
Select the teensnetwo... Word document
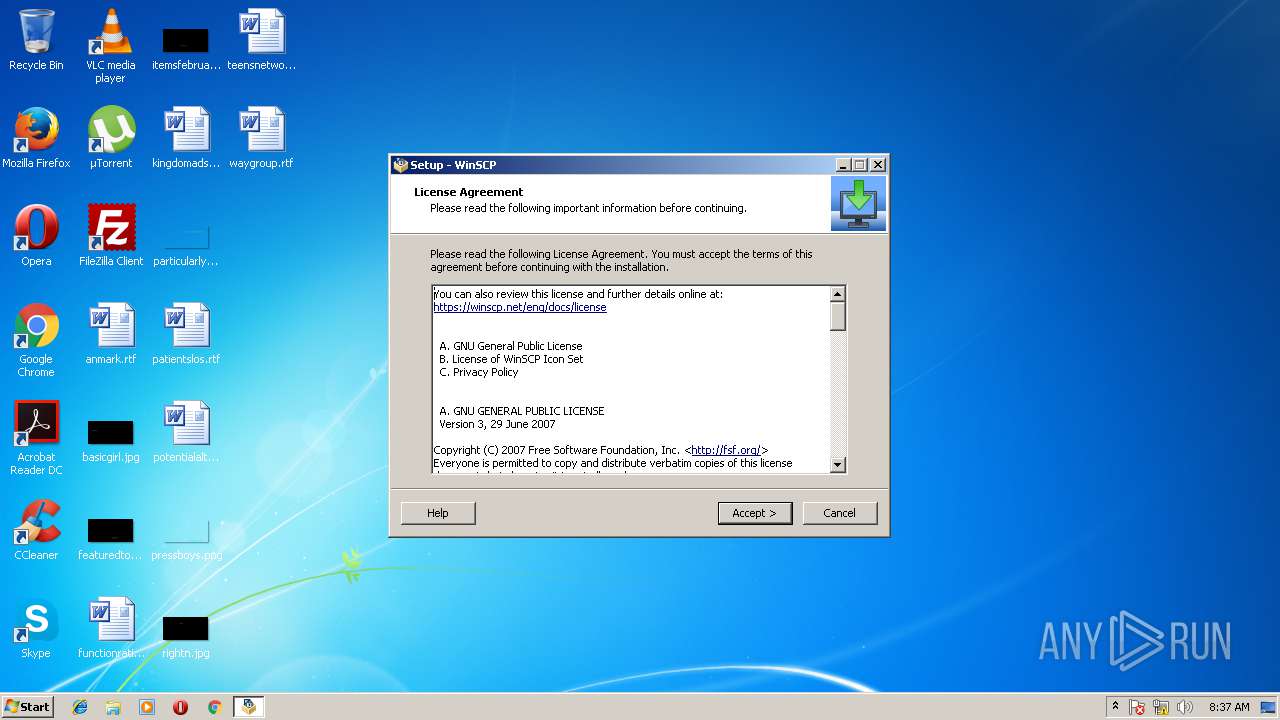[x=261, y=41]
